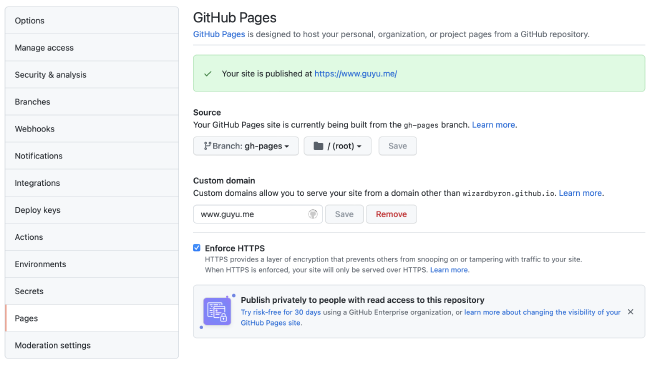This screenshot has height=370, width=660.
Task: Select Pages in the sidebar
Action: 92,318
